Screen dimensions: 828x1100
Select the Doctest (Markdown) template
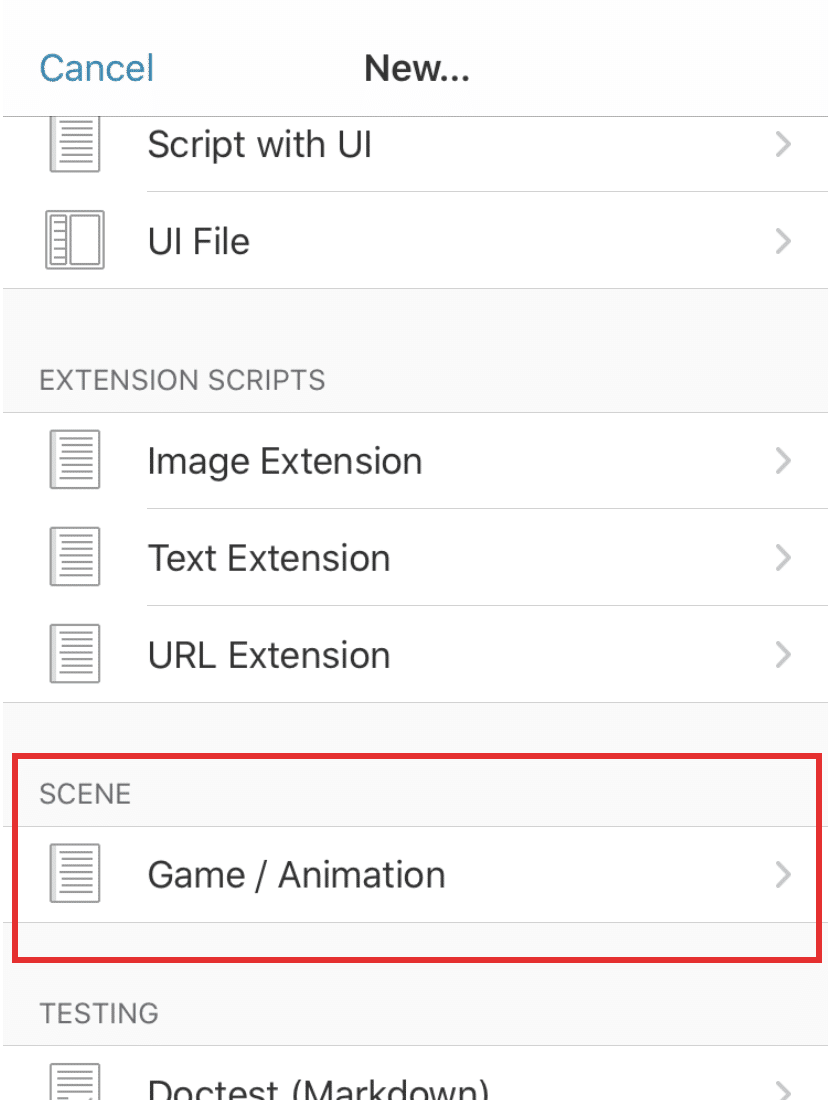pyautogui.click(x=415, y=1073)
